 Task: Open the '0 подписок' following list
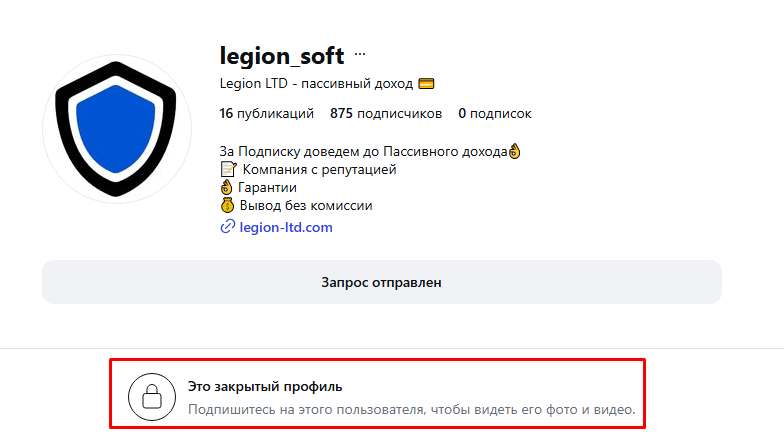[495, 114]
